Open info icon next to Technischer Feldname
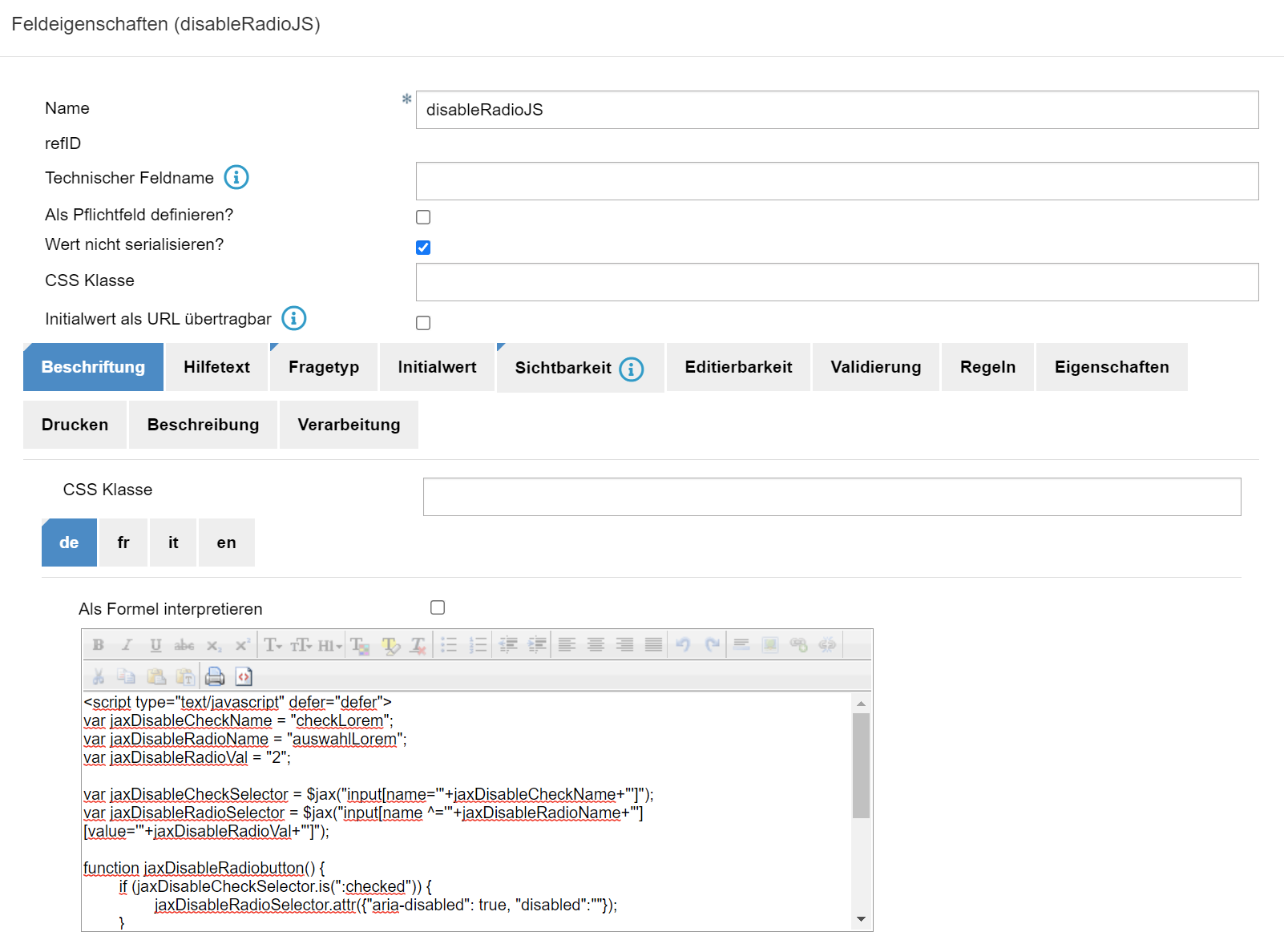The width and height of the screenshot is (1284, 952). coord(236,177)
